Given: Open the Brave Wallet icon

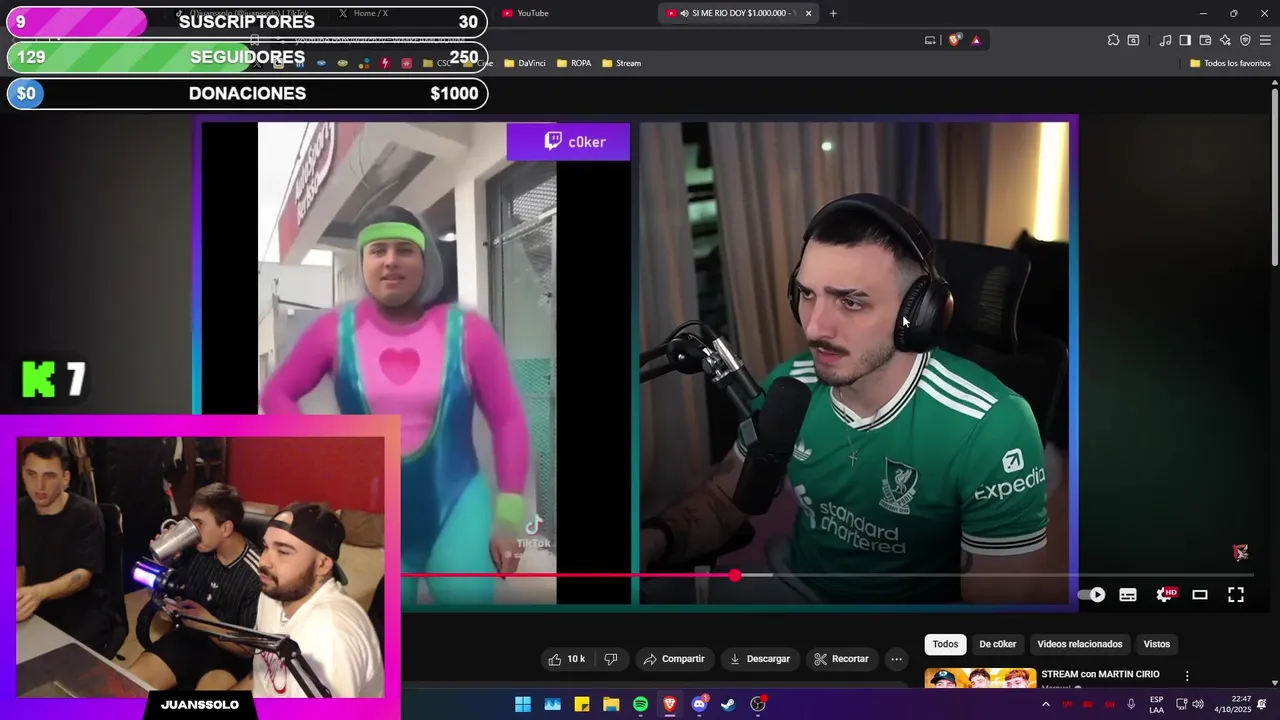Looking at the screenshot, I should click(x=1205, y=40).
